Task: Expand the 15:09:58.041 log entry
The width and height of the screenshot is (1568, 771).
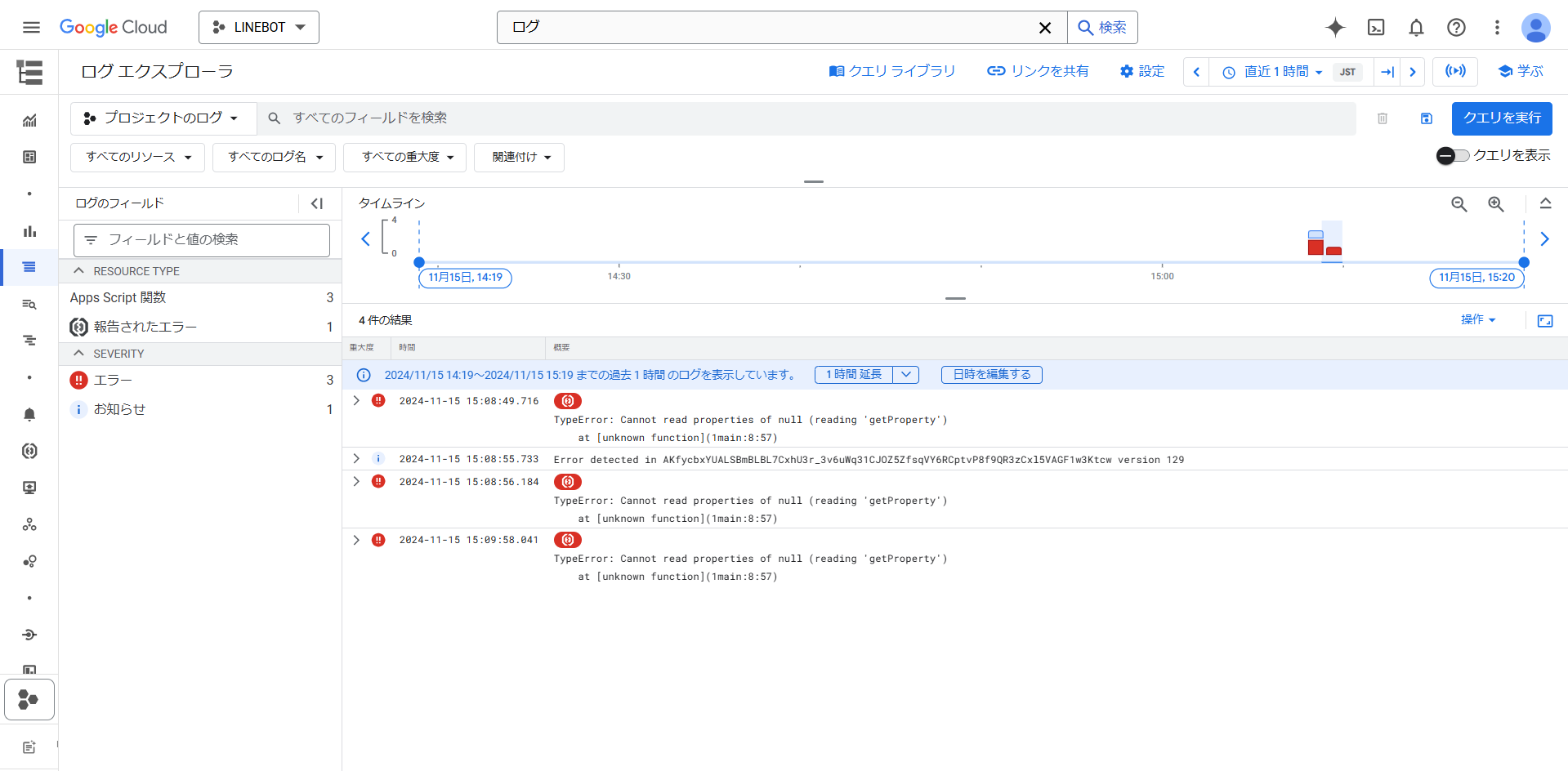Action: tap(356, 540)
